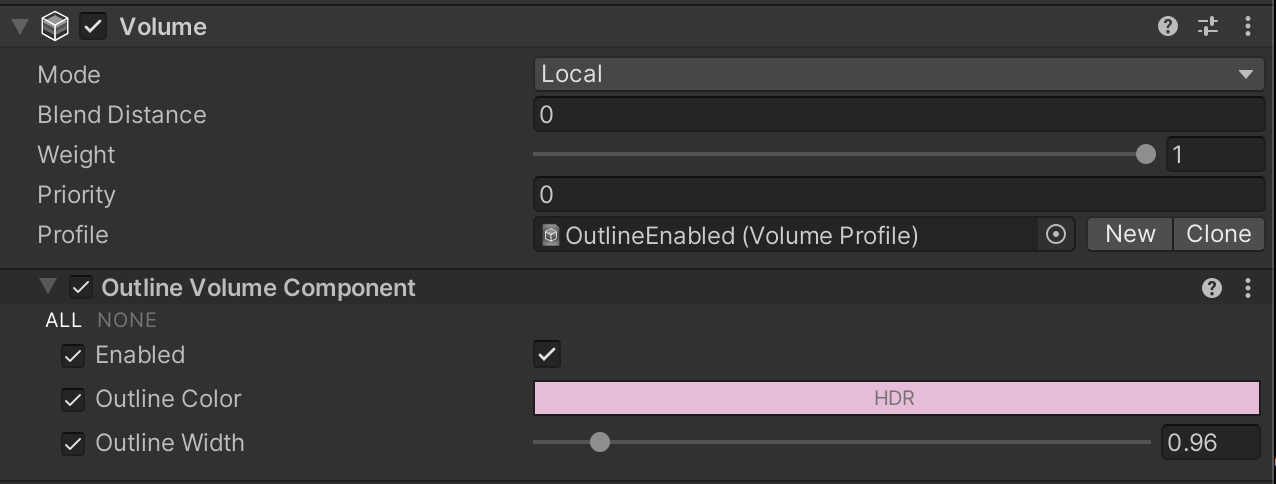The height and width of the screenshot is (484, 1276).
Task: Toggle the Enabled property value checkbox
Action: (547, 354)
